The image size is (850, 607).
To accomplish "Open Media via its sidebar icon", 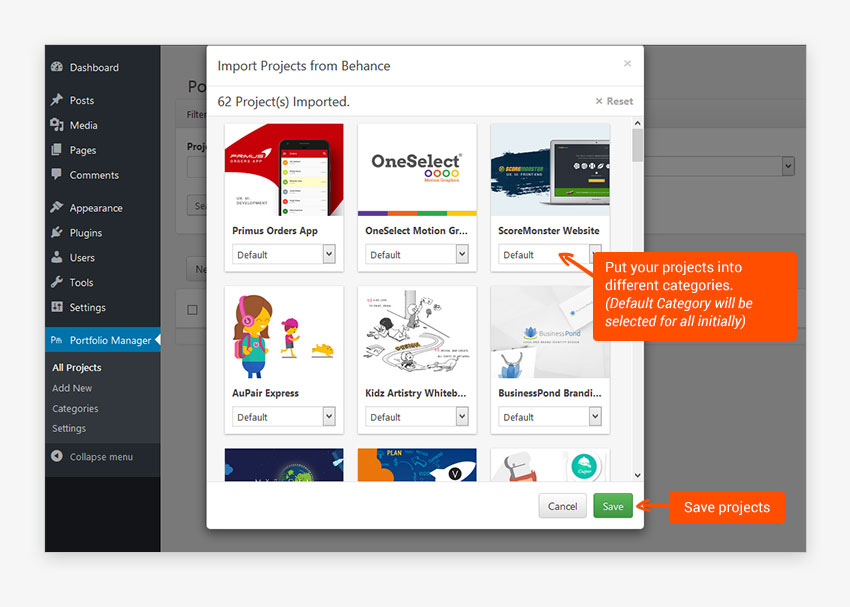I will [57, 126].
